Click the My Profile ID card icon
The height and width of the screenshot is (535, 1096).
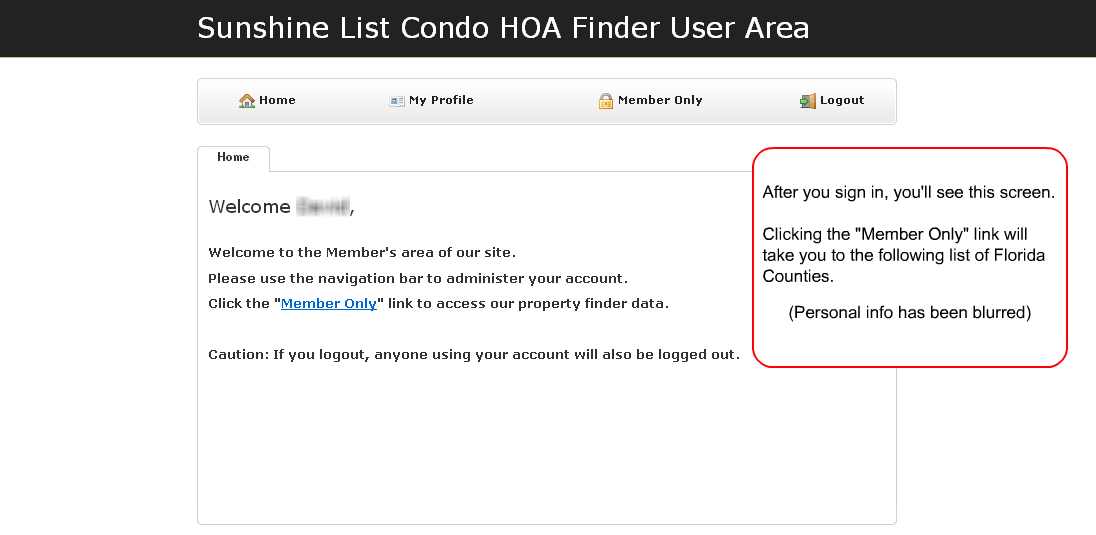tap(397, 101)
